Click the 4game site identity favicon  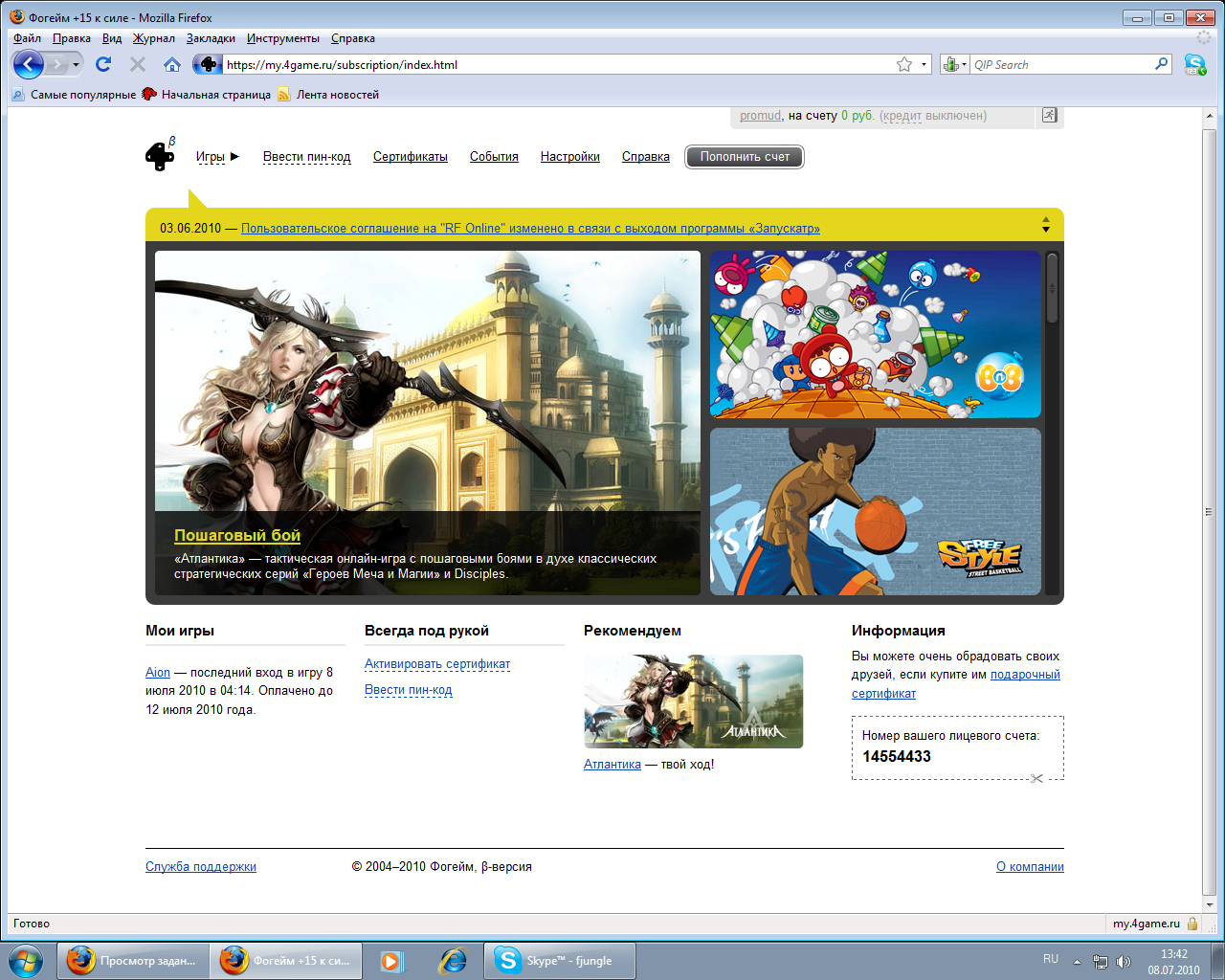tap(207, 64)
